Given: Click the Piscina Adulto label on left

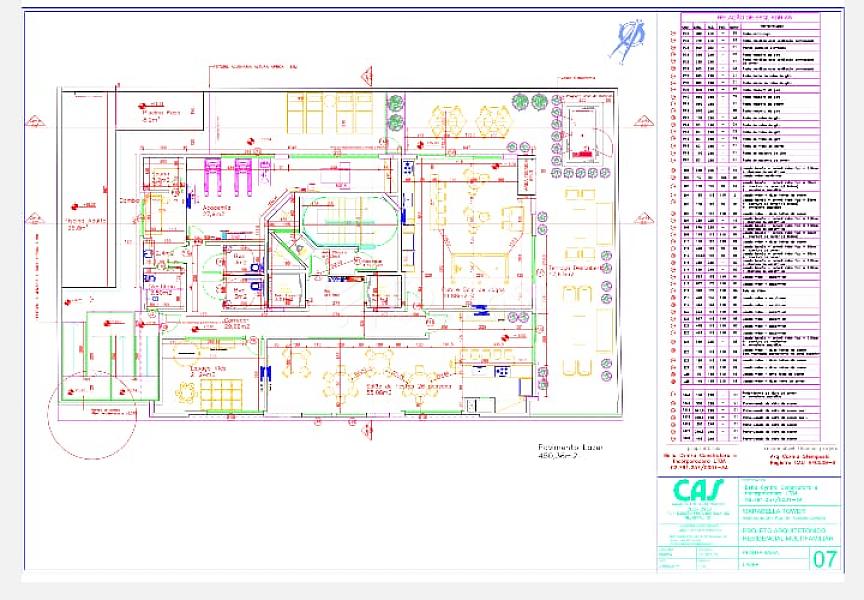Looking at the screenshot, I should (x=87, y=223).
